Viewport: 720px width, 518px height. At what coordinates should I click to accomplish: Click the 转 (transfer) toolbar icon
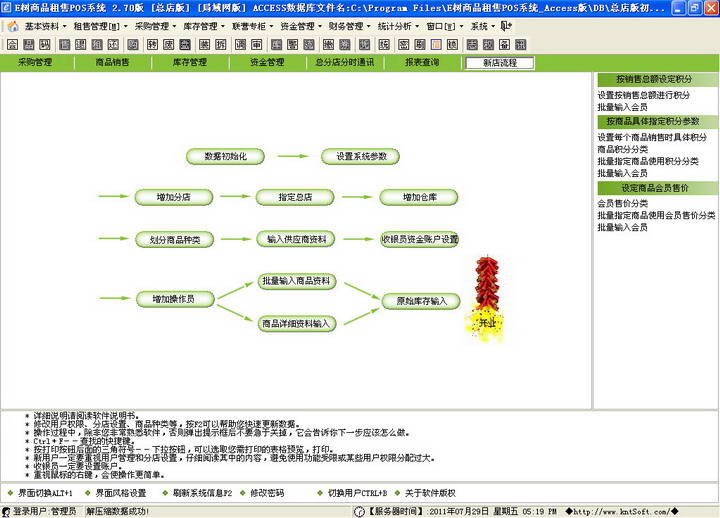(152, 45)
